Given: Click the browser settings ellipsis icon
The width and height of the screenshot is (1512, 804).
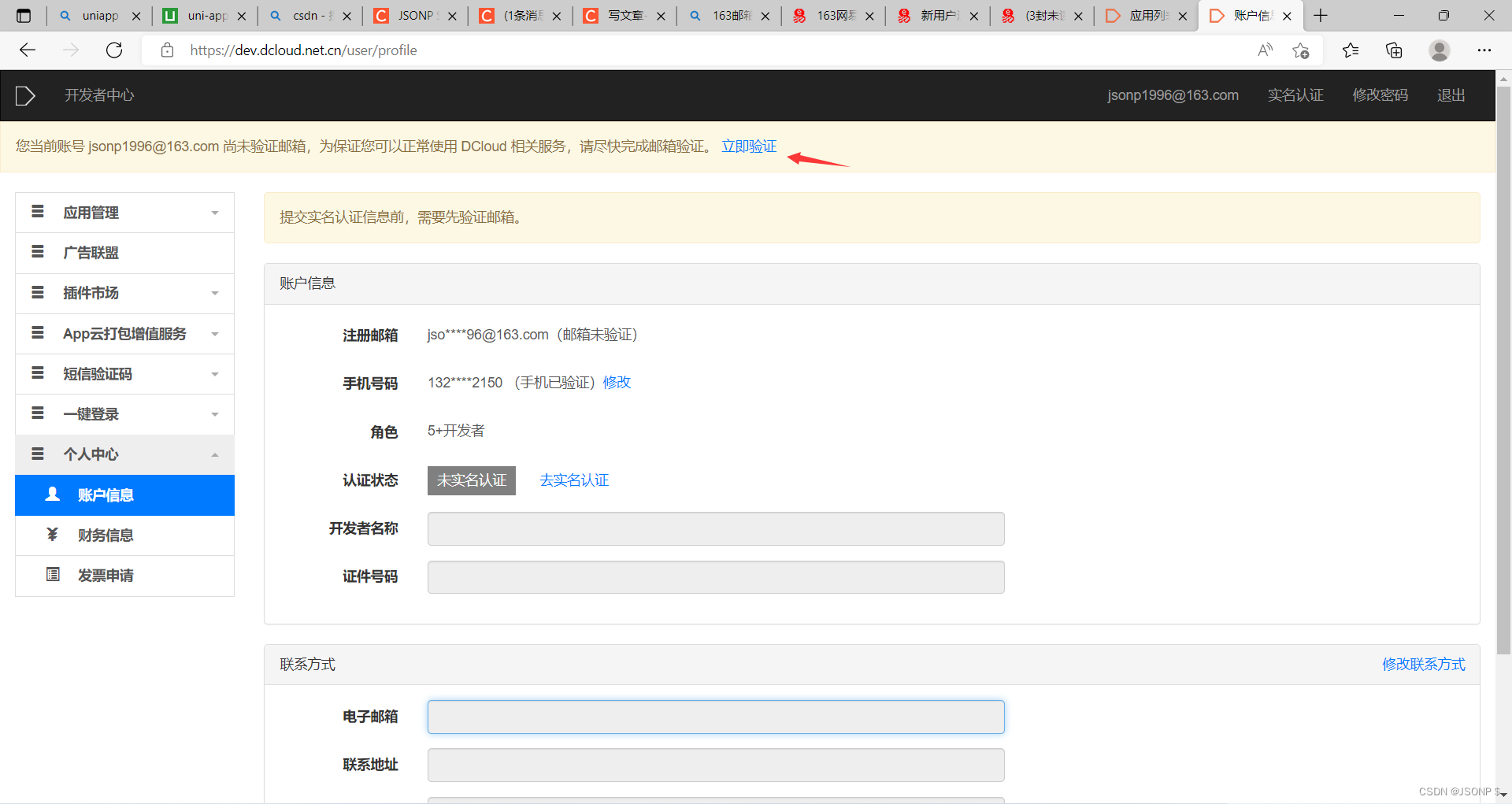Looking at the screenshot, I should tap(1484, 50).
